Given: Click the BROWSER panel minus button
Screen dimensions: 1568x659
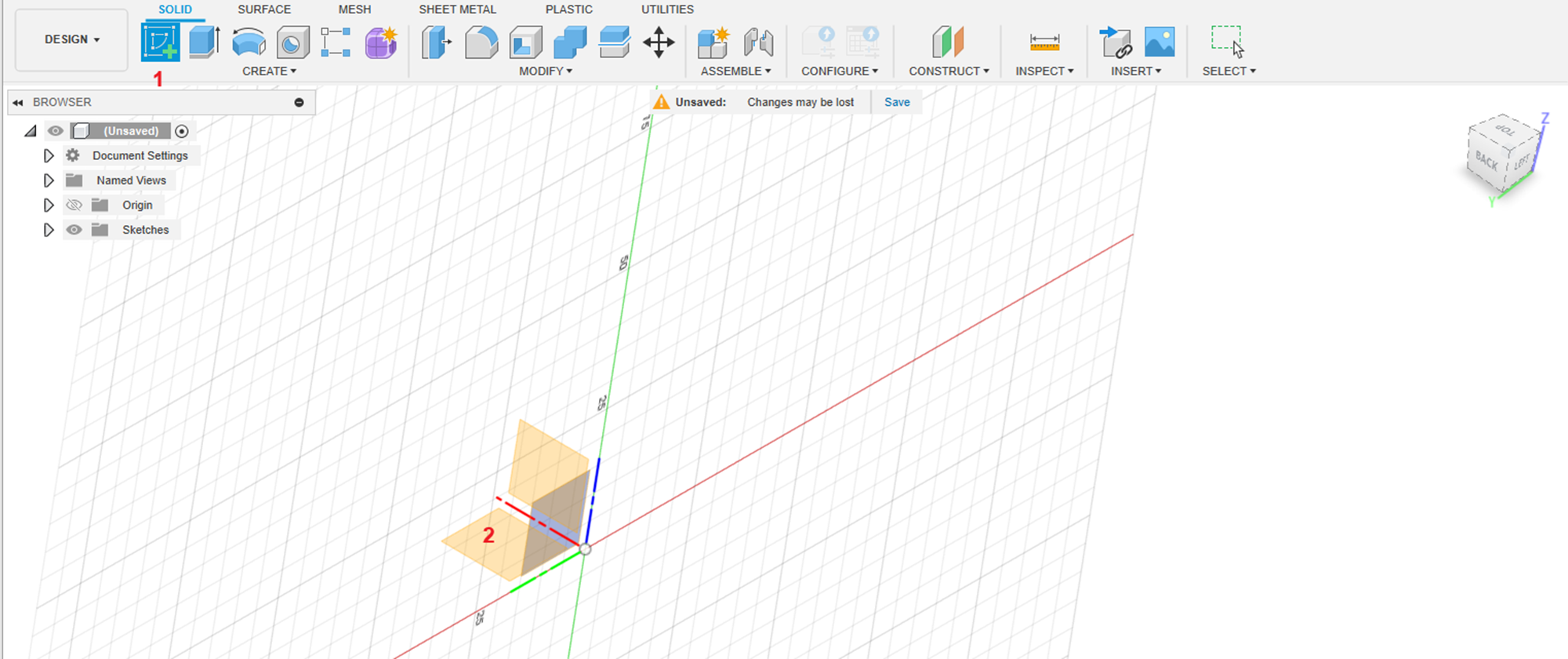Looking at the screenshot, I should click(x=299, y=103).
